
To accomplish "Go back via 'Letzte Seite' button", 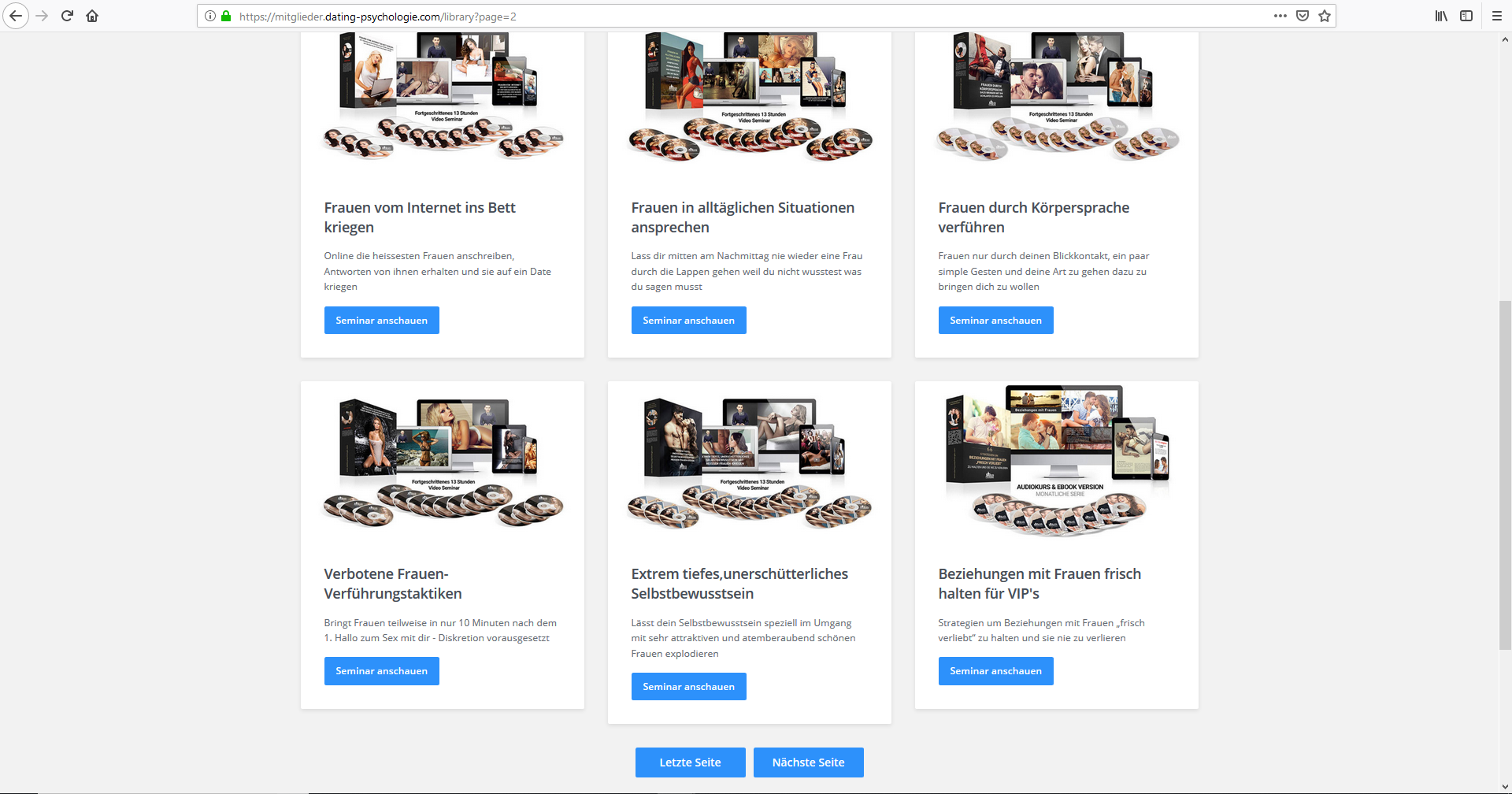I will [x=690, y=762].
